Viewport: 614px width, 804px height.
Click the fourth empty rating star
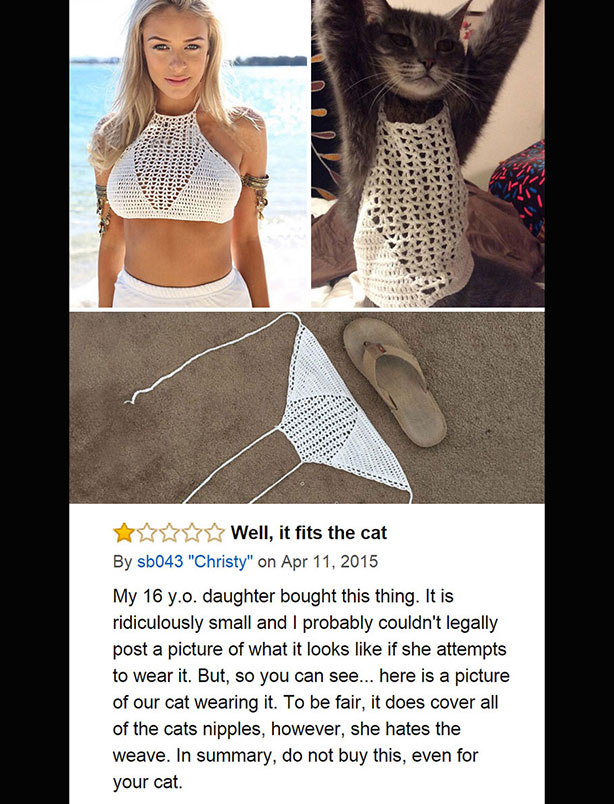coord(192,533)
